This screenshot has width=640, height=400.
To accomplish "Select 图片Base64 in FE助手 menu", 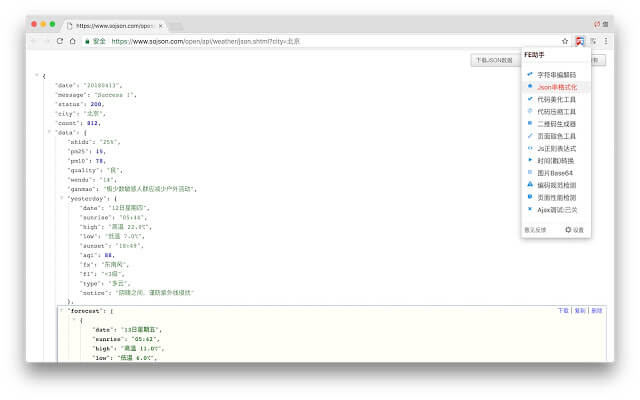I will (x=556, y=173).
